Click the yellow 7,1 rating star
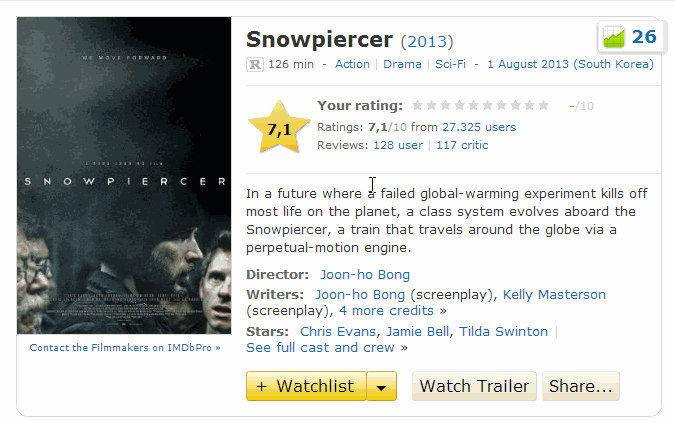 click(x=278, y=128)
